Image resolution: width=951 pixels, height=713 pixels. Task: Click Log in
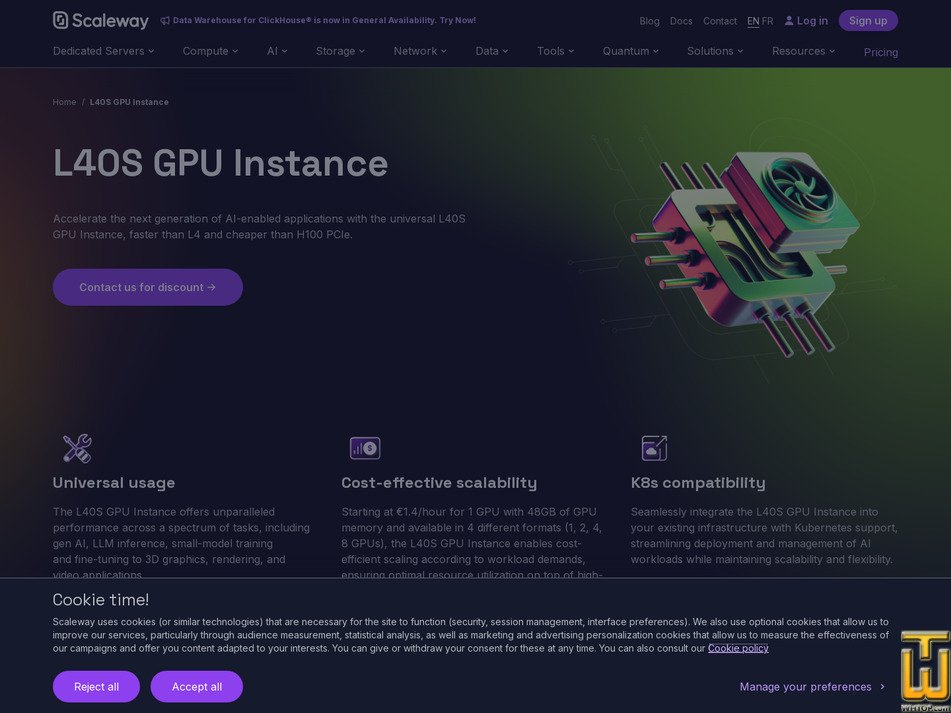[x=806, y=21]
